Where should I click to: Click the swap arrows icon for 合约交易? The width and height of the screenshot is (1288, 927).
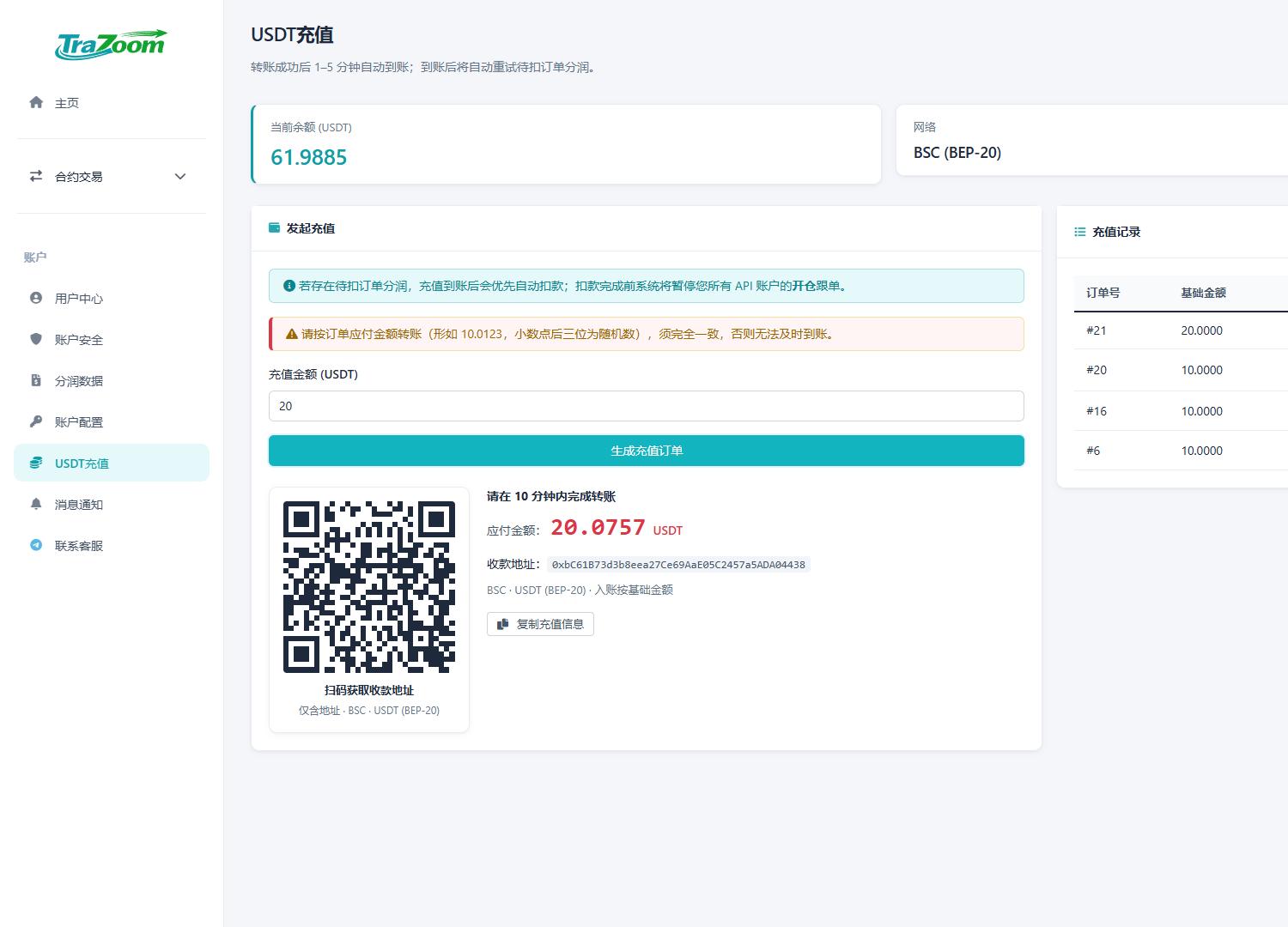coord(36,176)
